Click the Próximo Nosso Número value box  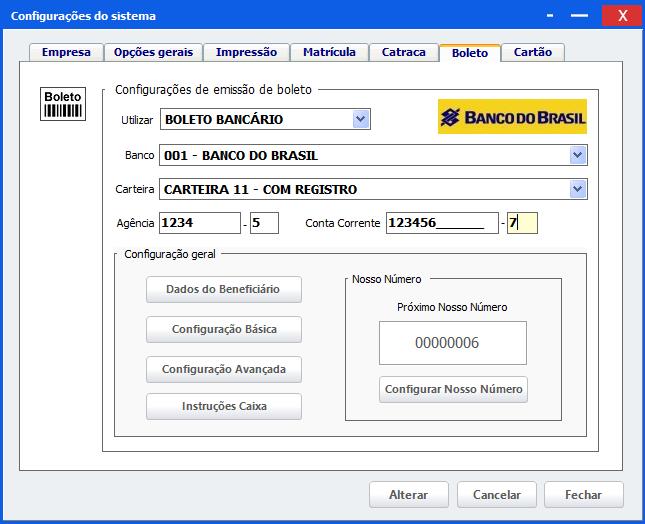pyautogui.click(x=452, y=343)
